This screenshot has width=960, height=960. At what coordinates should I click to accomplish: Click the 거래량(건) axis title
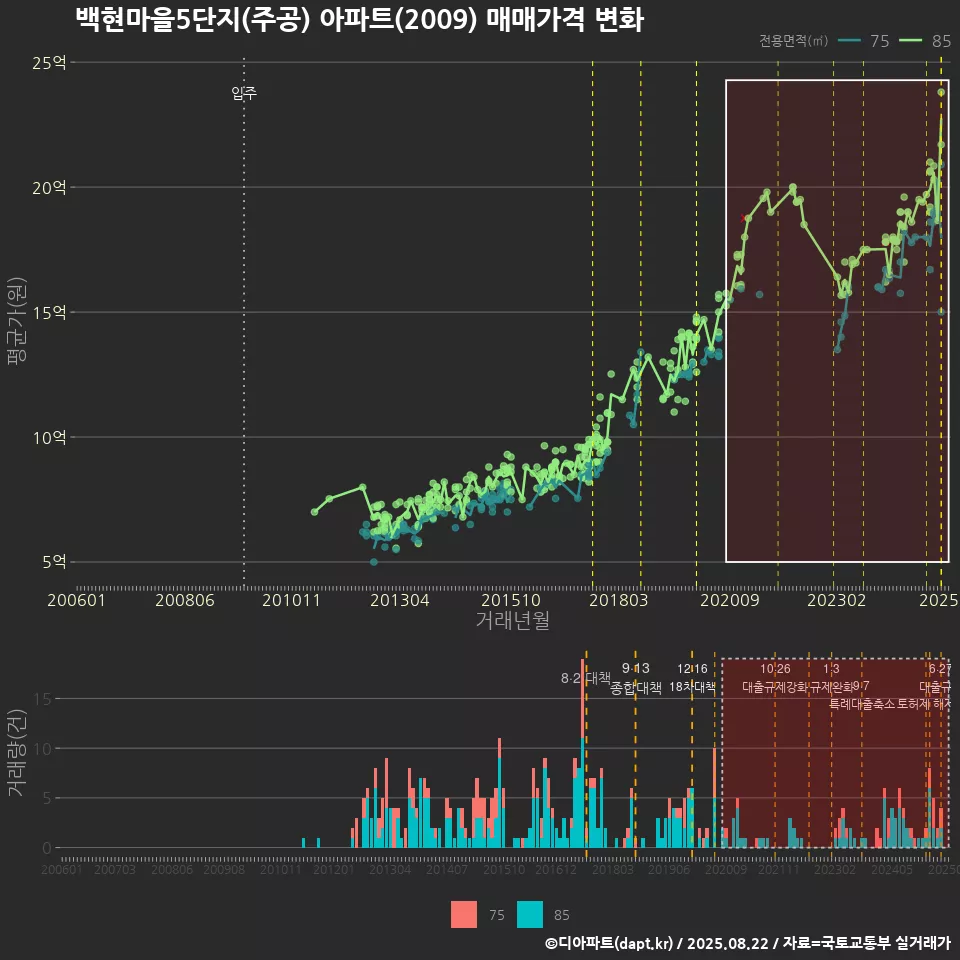click(17, 752)
